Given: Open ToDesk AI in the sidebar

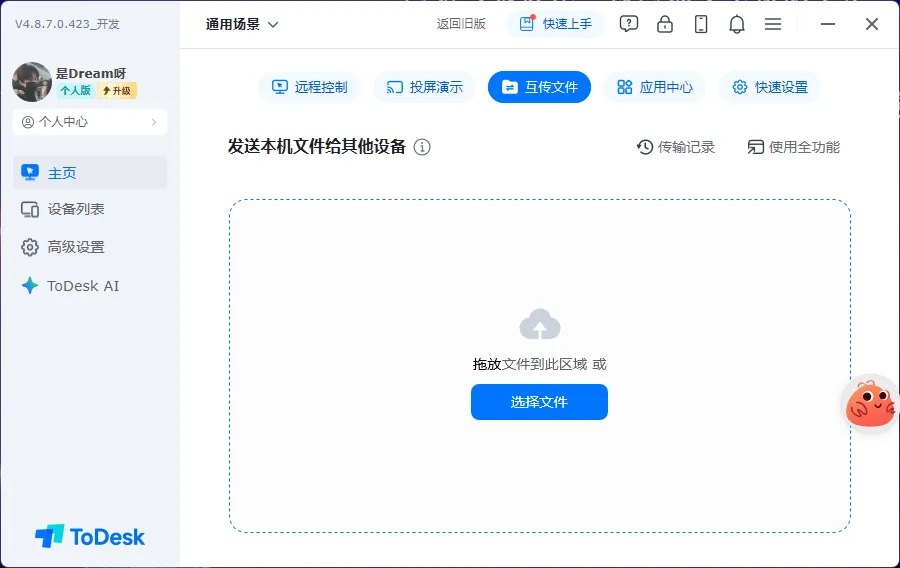Looking at the screenshot, I should click(x=90, y=286).
